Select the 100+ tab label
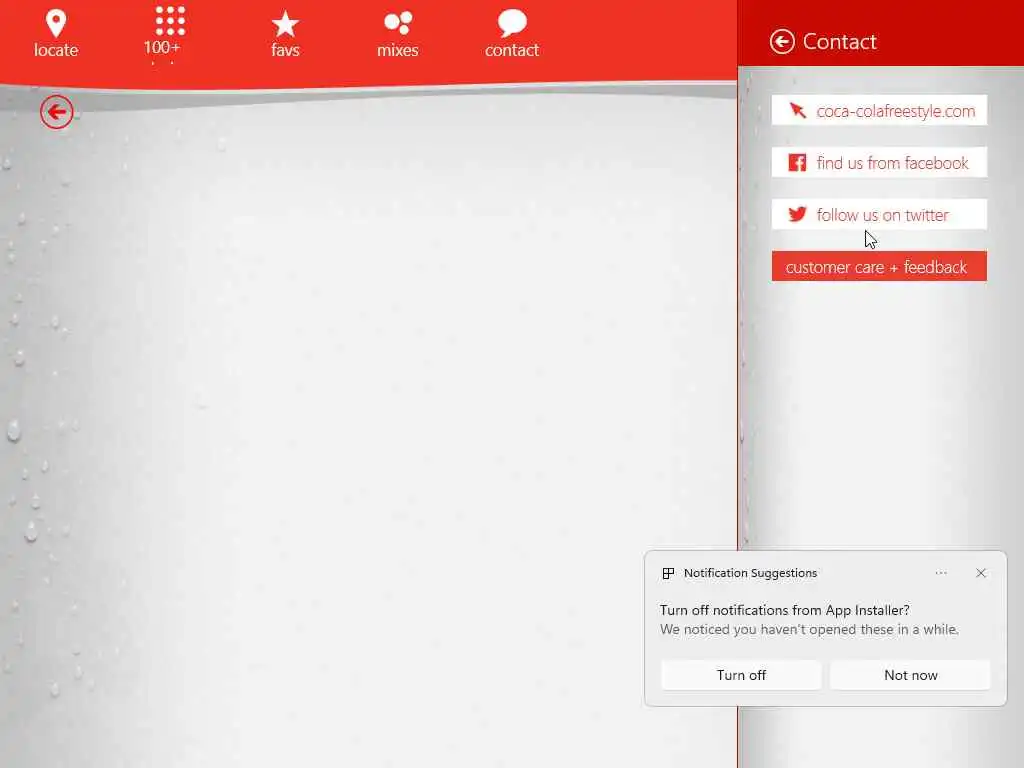 pyautogui.click(x=162, y=48)
